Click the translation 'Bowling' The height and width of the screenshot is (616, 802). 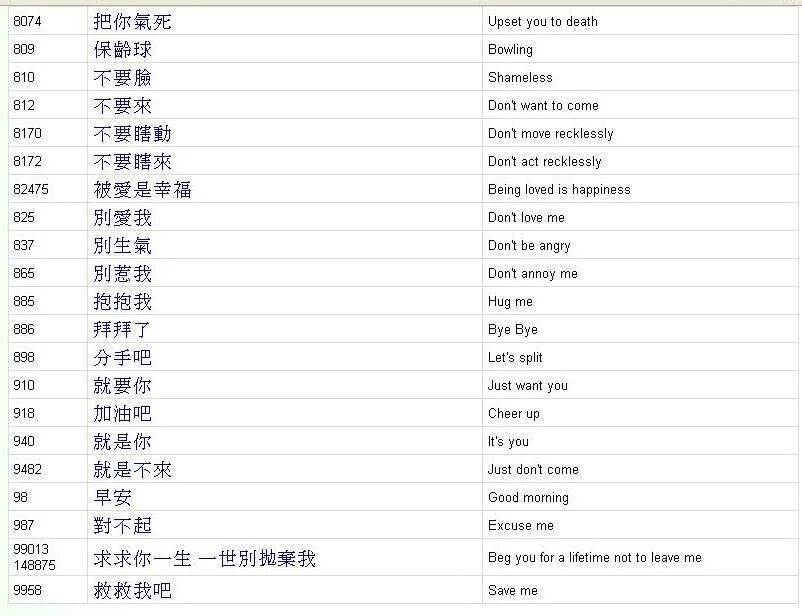[510, 50]
